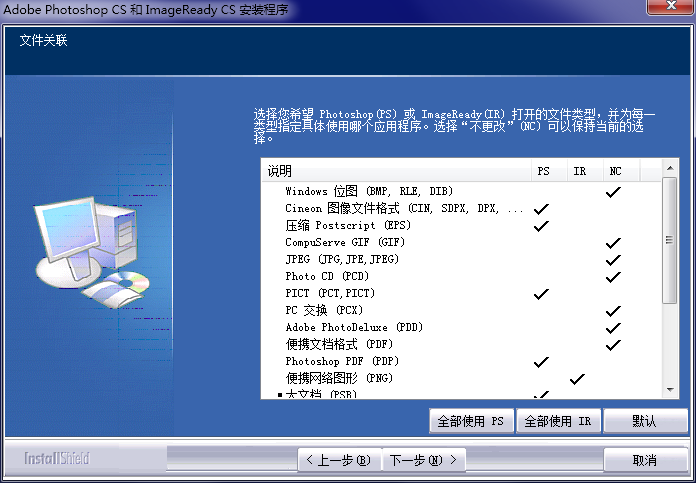Toggle NC checkmark for JPEG row
This screenshot has width=696, height=483.
(613, 260)
